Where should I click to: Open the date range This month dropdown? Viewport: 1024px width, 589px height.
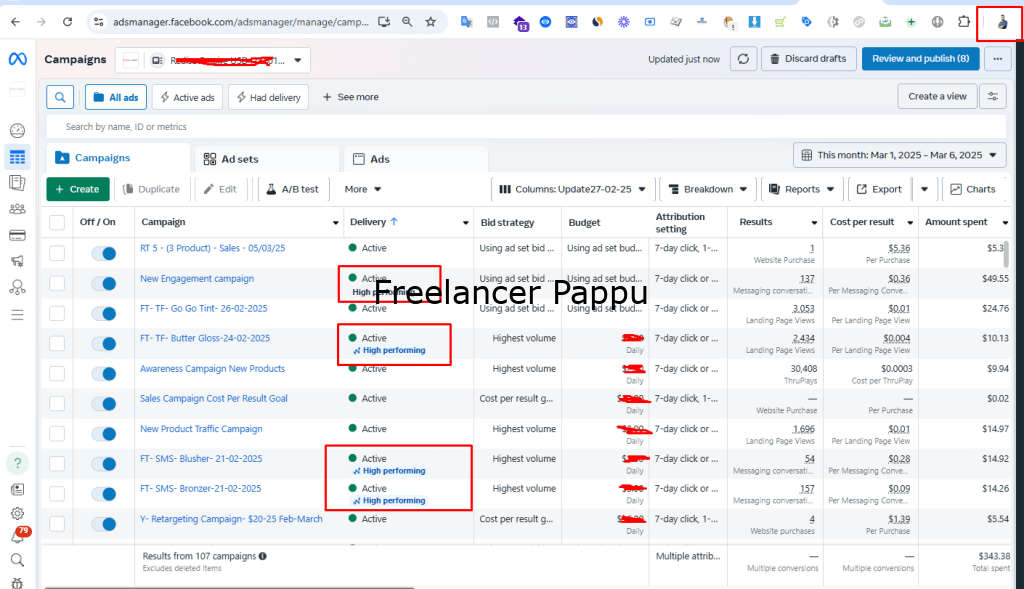pos(899,155)
